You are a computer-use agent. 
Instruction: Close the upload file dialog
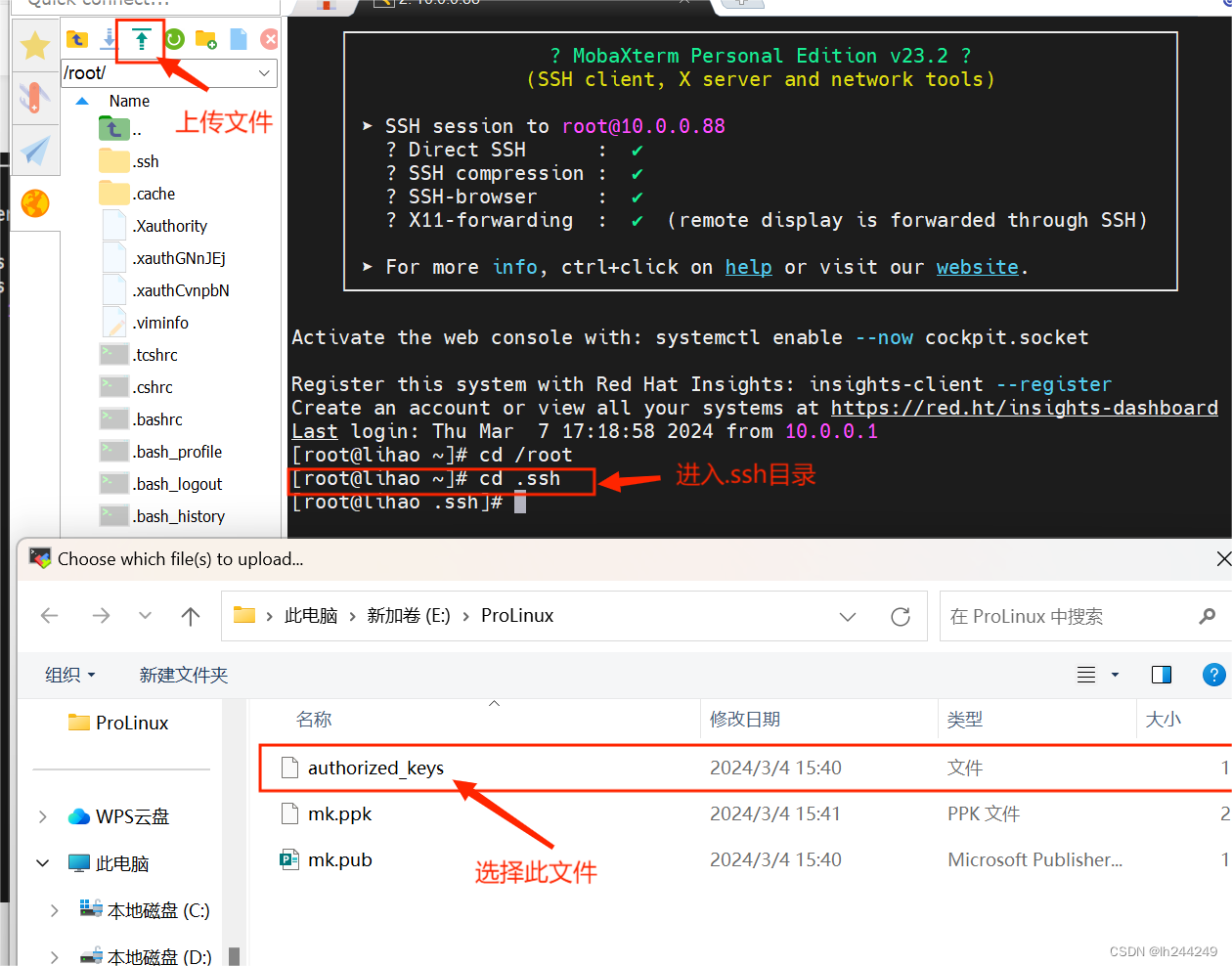1223,558
